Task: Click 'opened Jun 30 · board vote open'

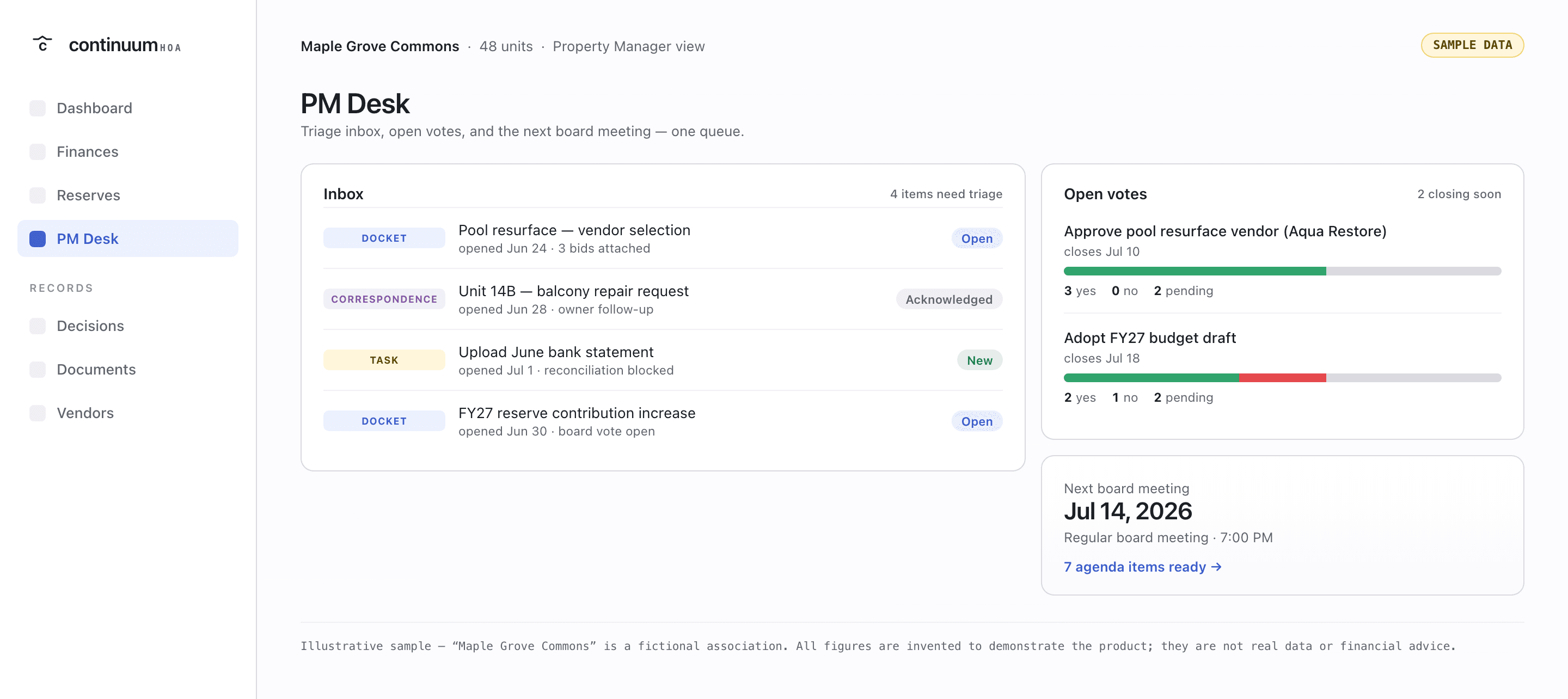Action: coord(556,431)
